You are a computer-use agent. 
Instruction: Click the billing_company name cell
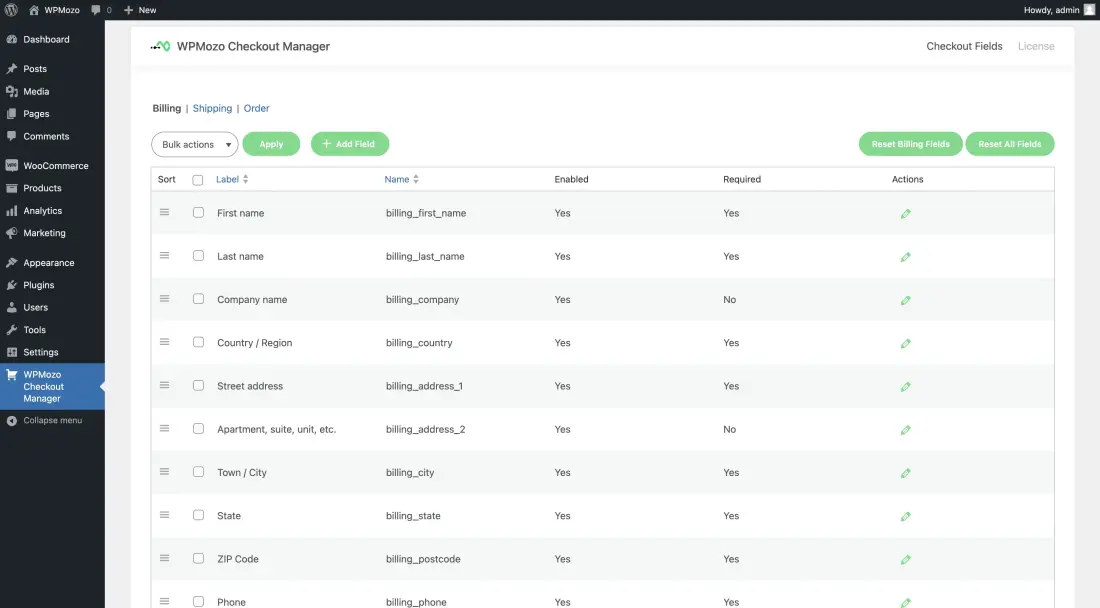(x=422, y=299)
